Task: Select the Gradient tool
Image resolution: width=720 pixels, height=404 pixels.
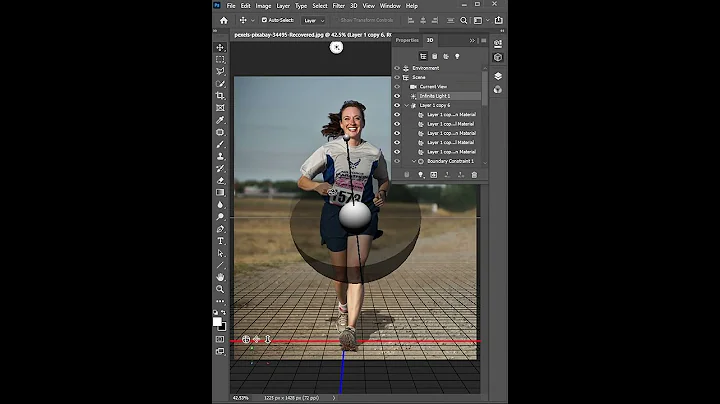Action: pyautogui.click(x=220, y=192)
